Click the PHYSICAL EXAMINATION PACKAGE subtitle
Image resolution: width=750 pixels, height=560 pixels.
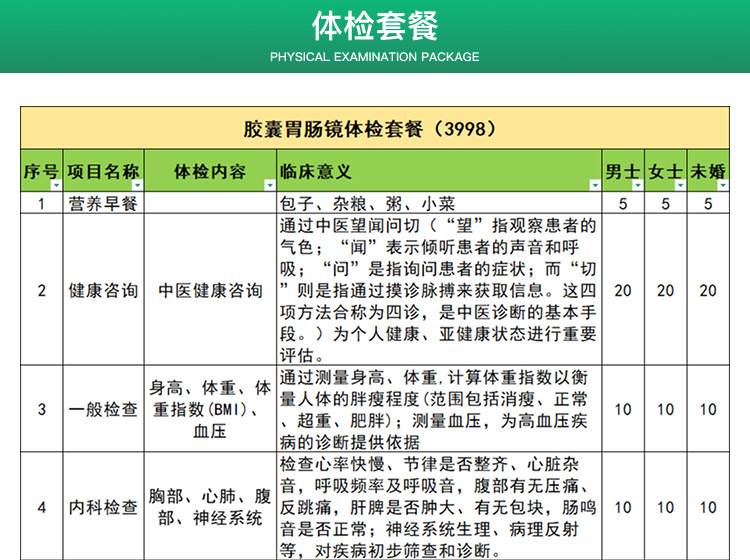tap(375, 56)
